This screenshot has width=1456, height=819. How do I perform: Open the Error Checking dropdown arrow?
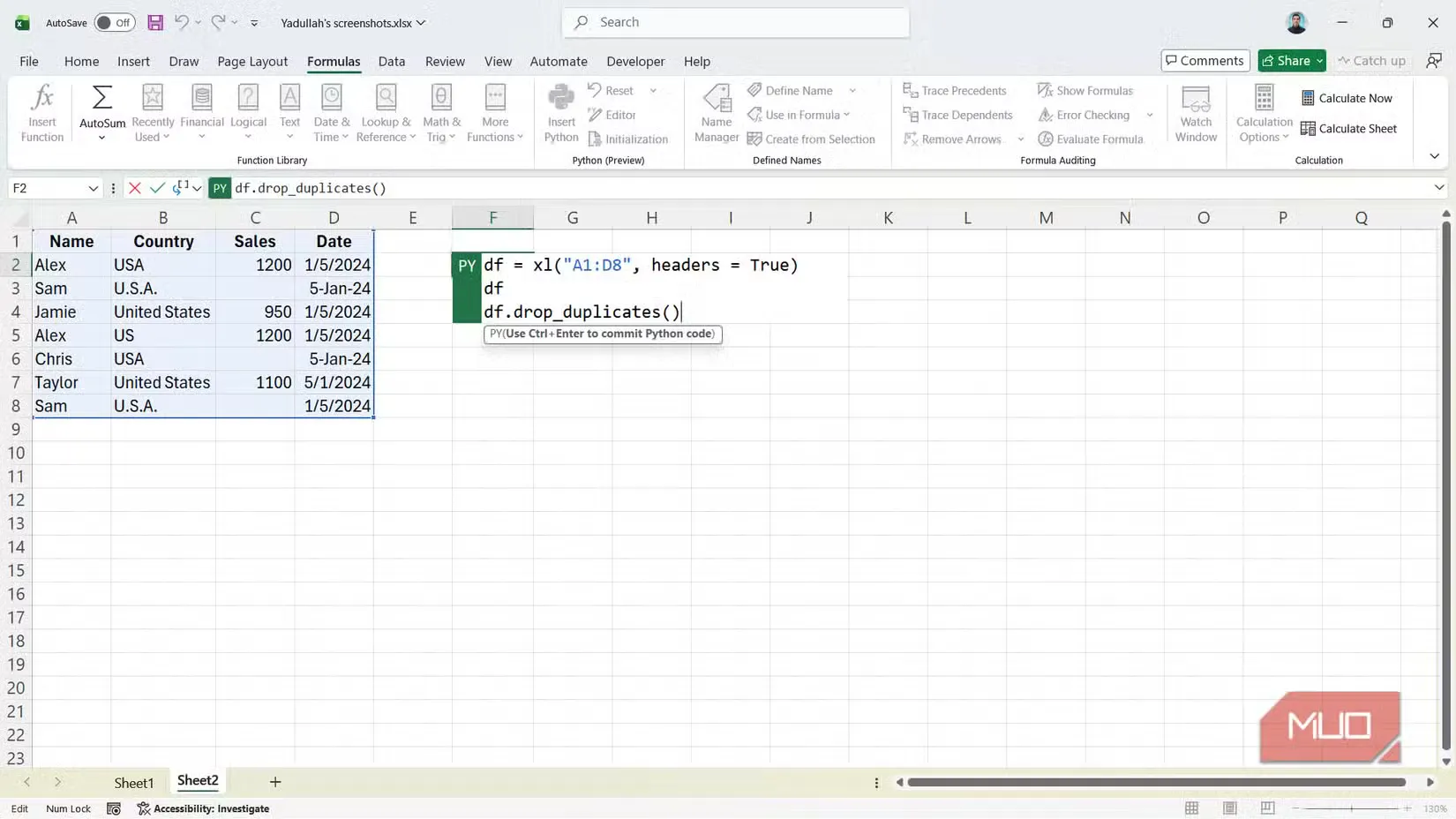1150,115
